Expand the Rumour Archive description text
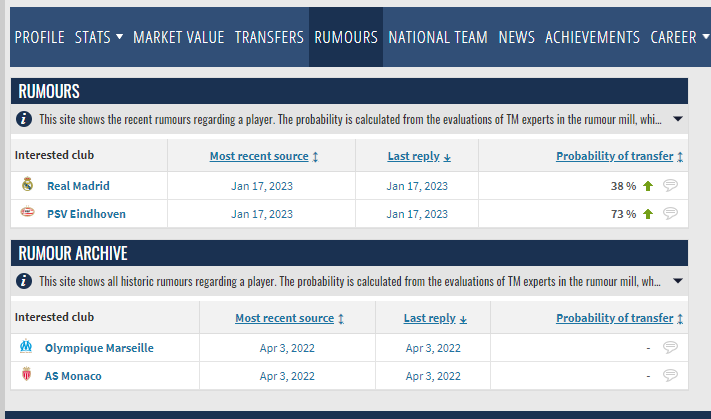Image resolution: width=711 pixels, height=419 pixels. click(677, 281)
